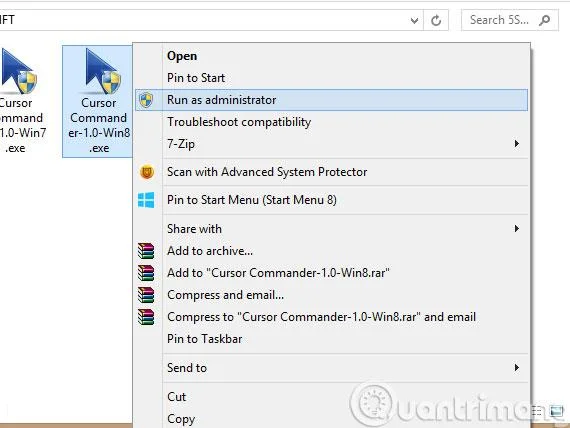
Task: Click WinRAR icon beside Add to Cursor Commander rar
Action: tap(146, 273)
